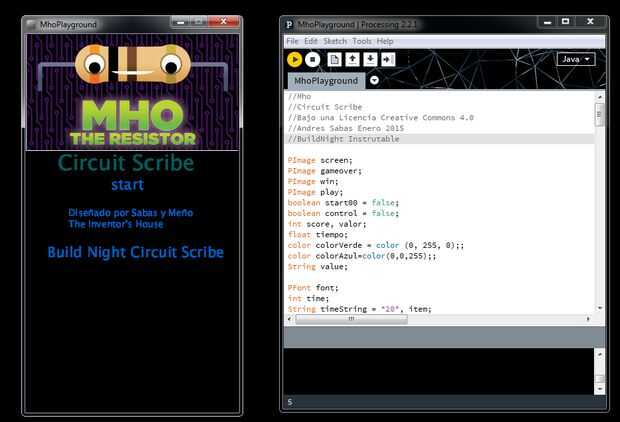Viewport: 620px width, 422px height.
Task: Maximize the Processing window
Action: (x=565, y=22)
